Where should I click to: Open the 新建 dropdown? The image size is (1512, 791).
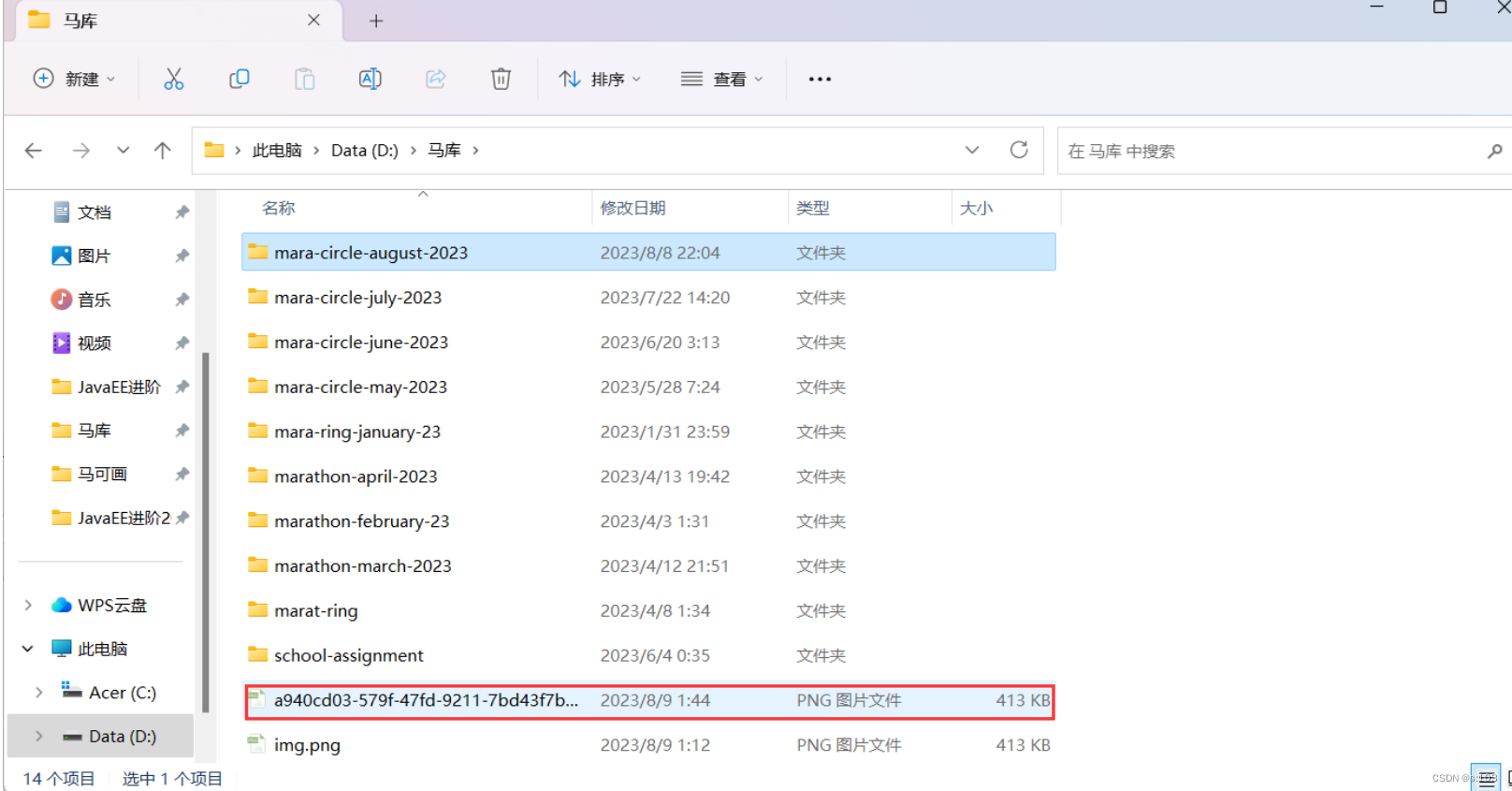(x=75, y=79)
